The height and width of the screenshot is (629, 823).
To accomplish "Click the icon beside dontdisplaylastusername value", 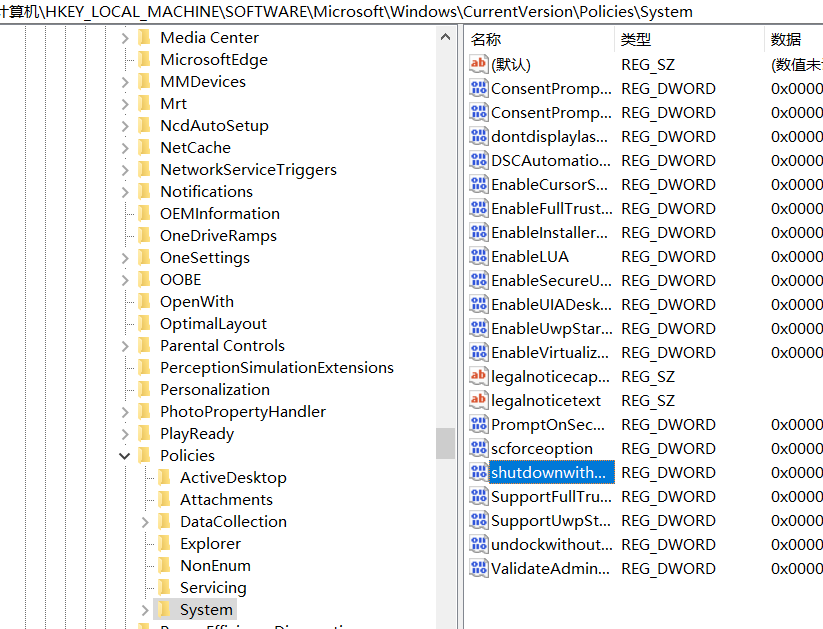I will 479,136.
